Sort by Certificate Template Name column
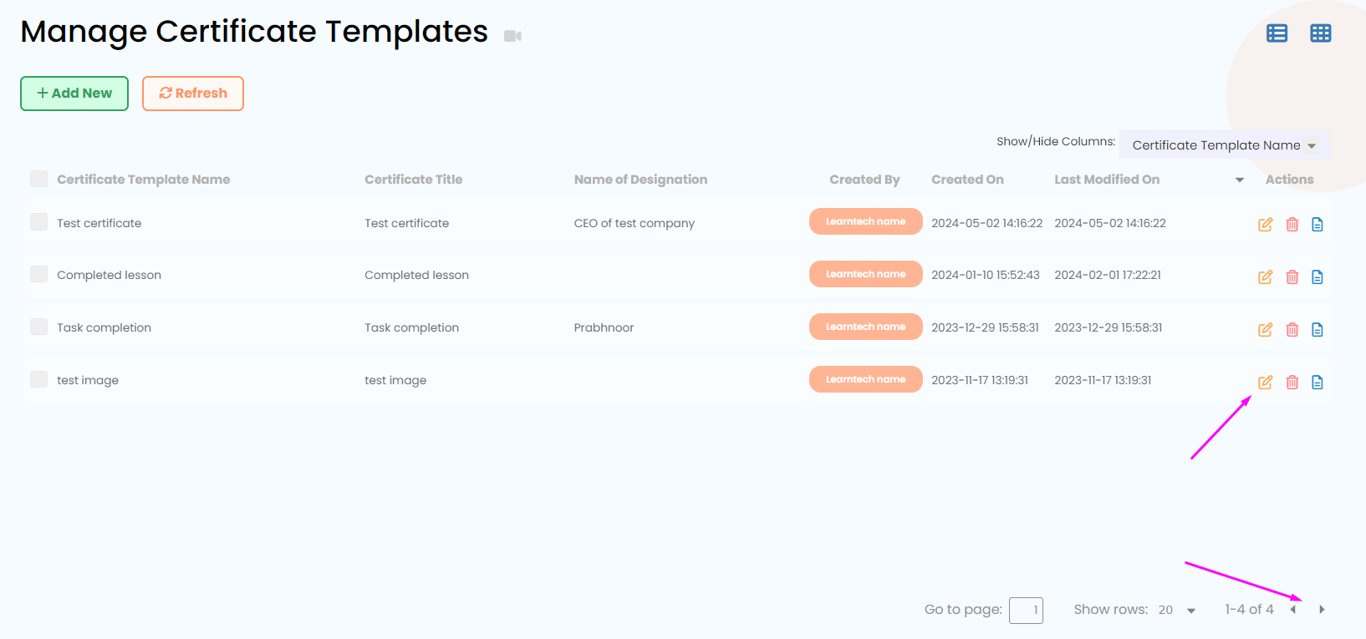This screenshot has height=639, width=1366. pos(143,180)
